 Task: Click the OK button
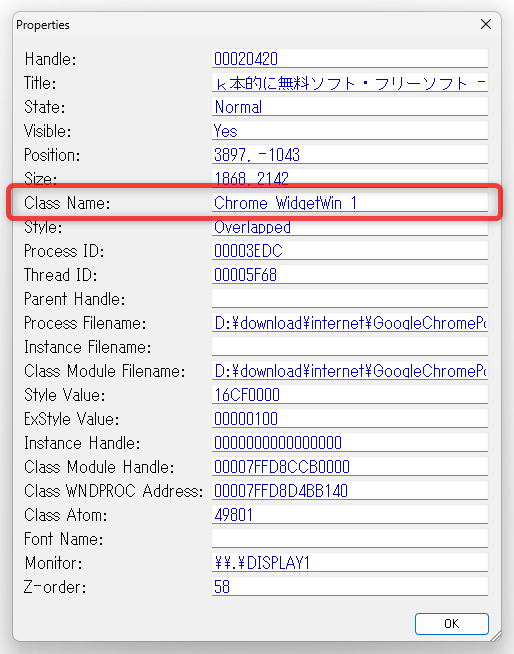[x=451, y=624]
